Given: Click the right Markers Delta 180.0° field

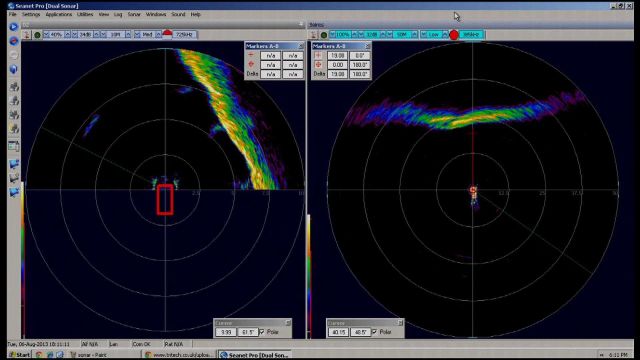Looking at the screenshot, I should pos(360,74).
